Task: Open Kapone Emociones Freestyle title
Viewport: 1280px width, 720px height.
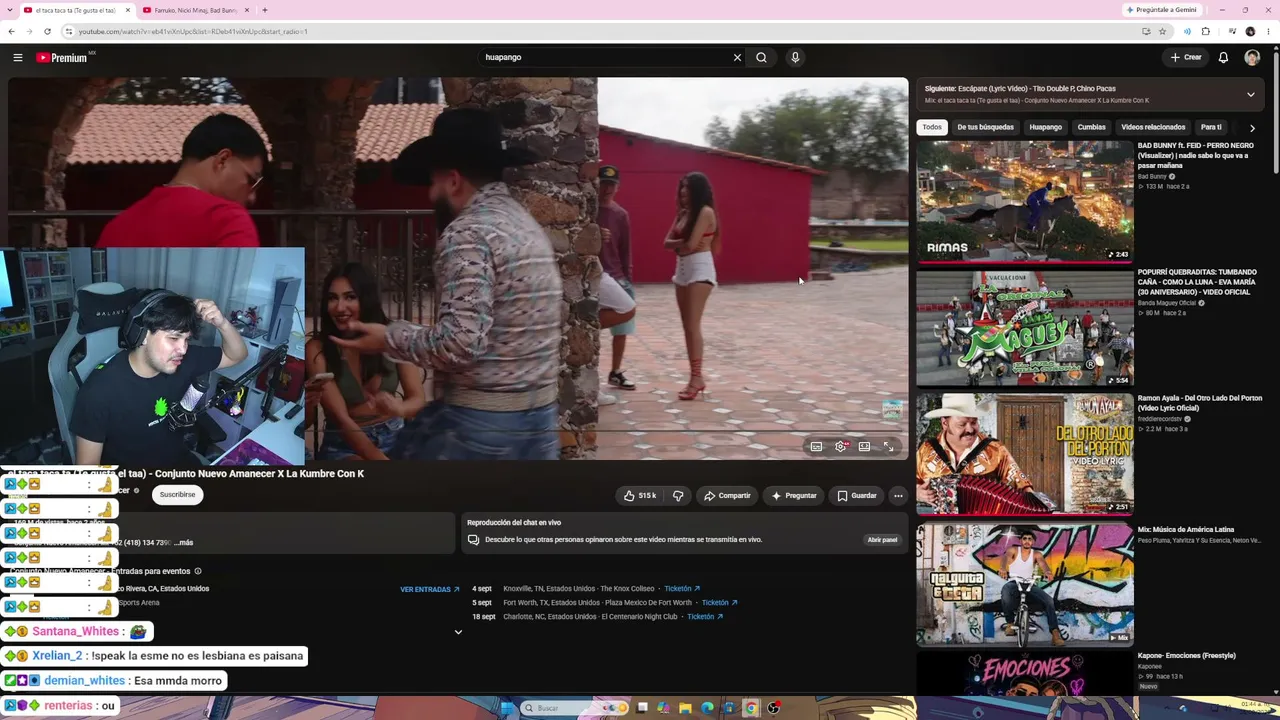Action: [x=1187, y=656]
